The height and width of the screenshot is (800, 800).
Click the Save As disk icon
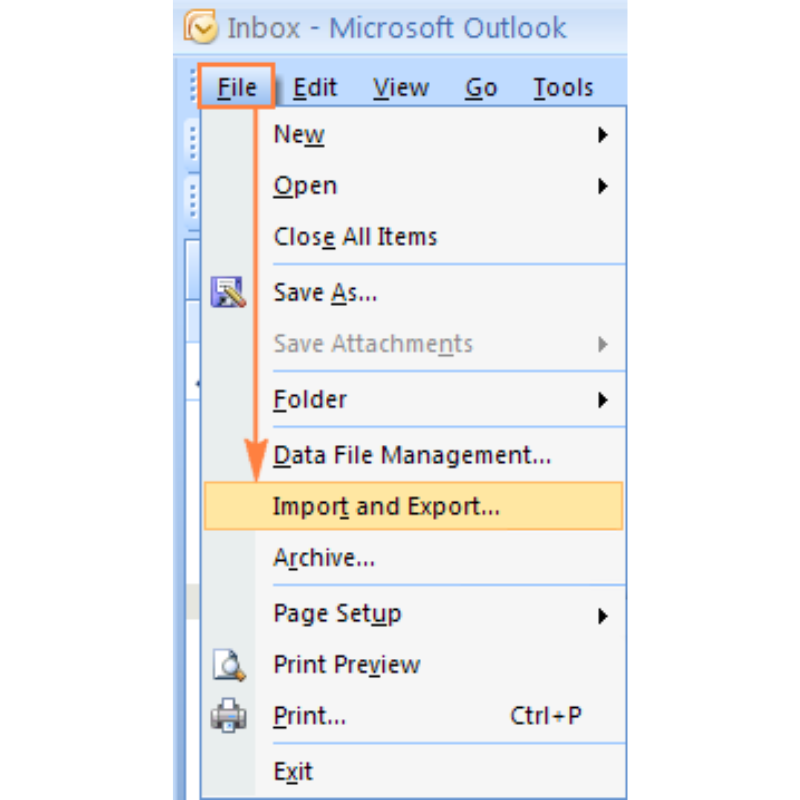(x=228, y=292)
